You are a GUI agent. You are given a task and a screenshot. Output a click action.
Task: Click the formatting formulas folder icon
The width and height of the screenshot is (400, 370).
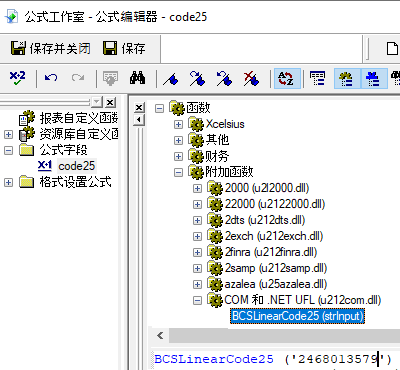click(27, 182)
